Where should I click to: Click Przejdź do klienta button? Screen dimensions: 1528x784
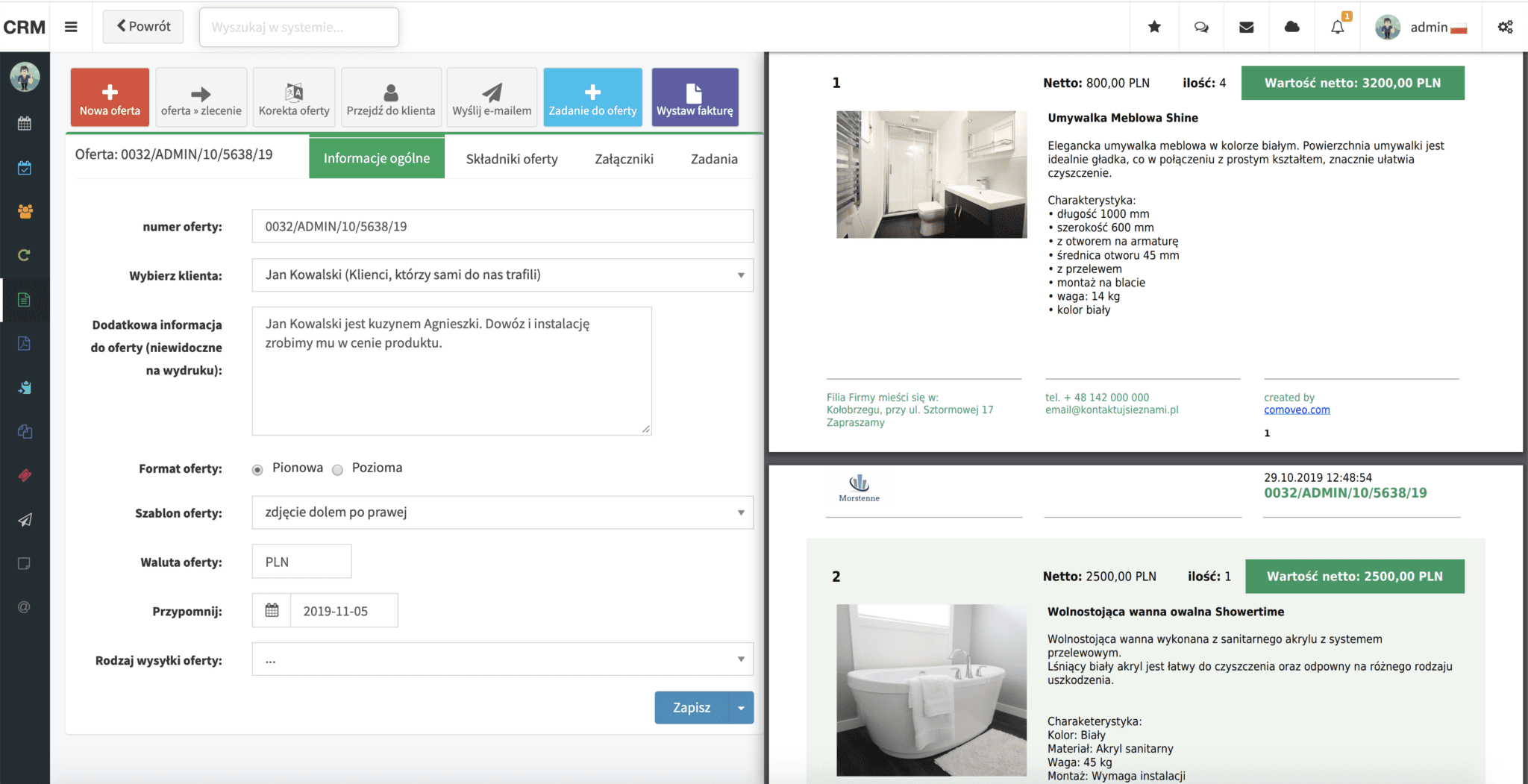click(391, 97)
